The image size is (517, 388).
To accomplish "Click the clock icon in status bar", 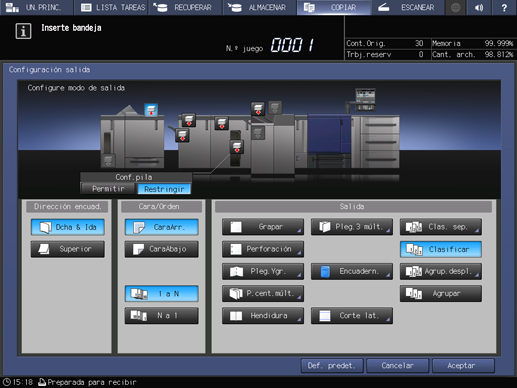I will coord(6,382).
